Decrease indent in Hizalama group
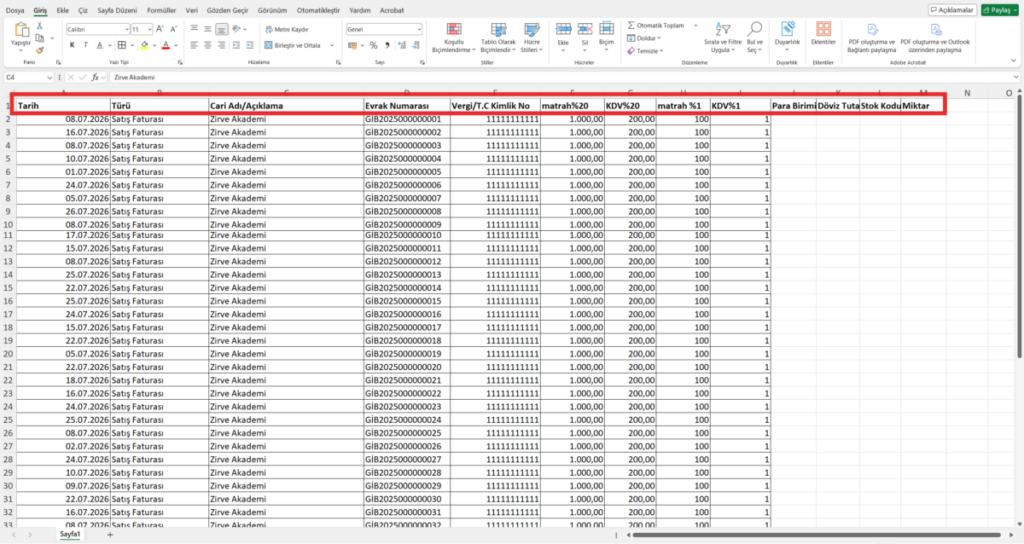Image resolution: width=1024 pixels, height=544 pixels. click(236, 45)
